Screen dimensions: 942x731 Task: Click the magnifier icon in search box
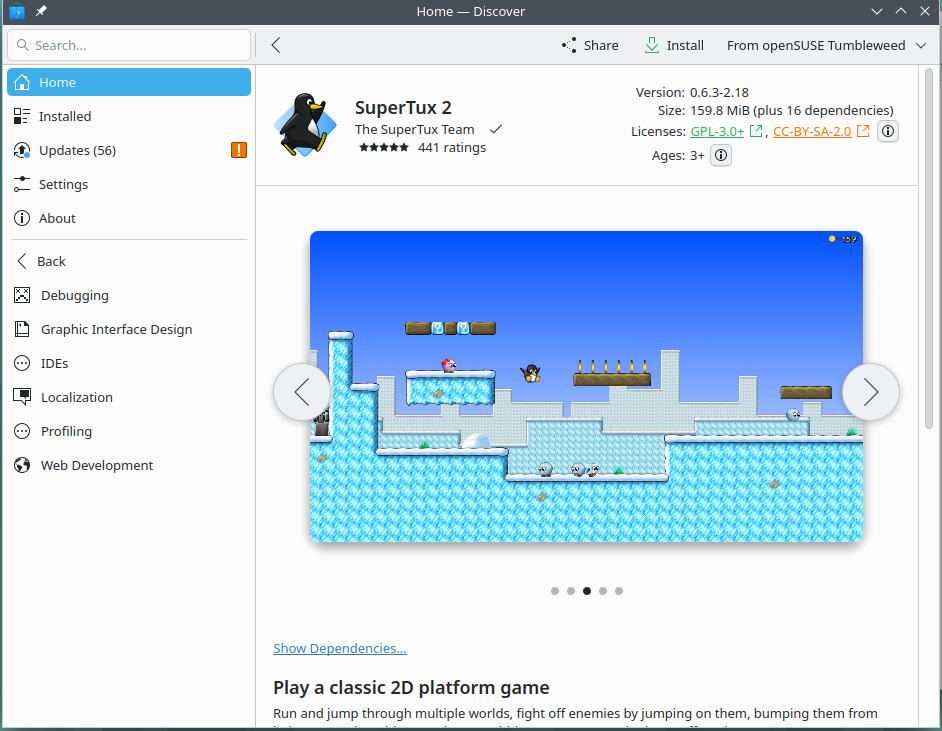click(x=23, y=45)
